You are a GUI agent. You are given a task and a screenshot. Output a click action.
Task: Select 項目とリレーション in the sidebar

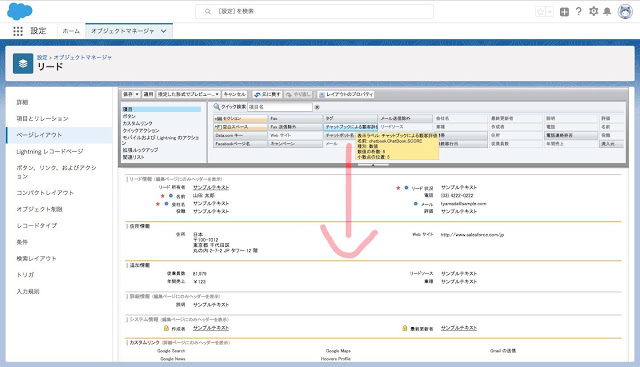point(42,118)
